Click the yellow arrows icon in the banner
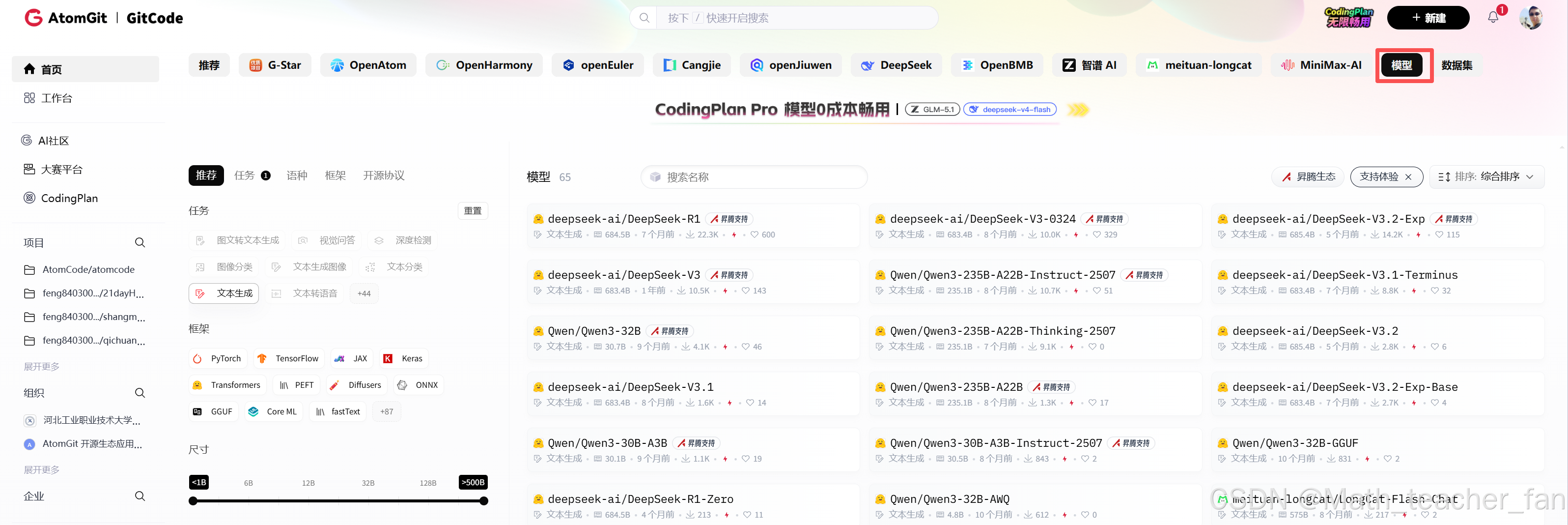 click(x=1078, y=110)
